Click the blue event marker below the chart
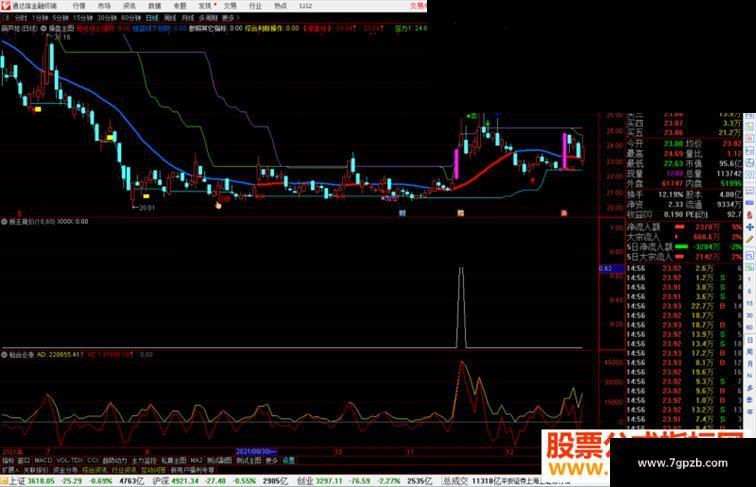 coord(402,213)
